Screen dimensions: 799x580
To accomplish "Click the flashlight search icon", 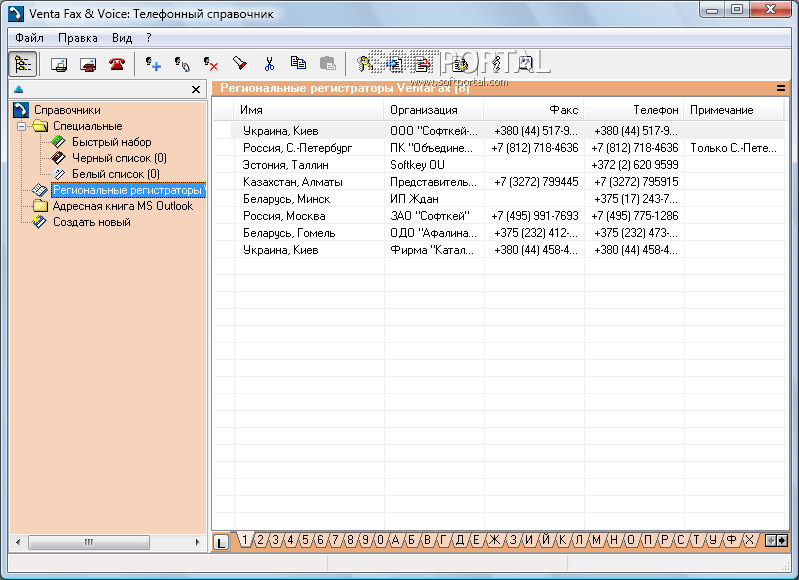I will tap(240, 64).
